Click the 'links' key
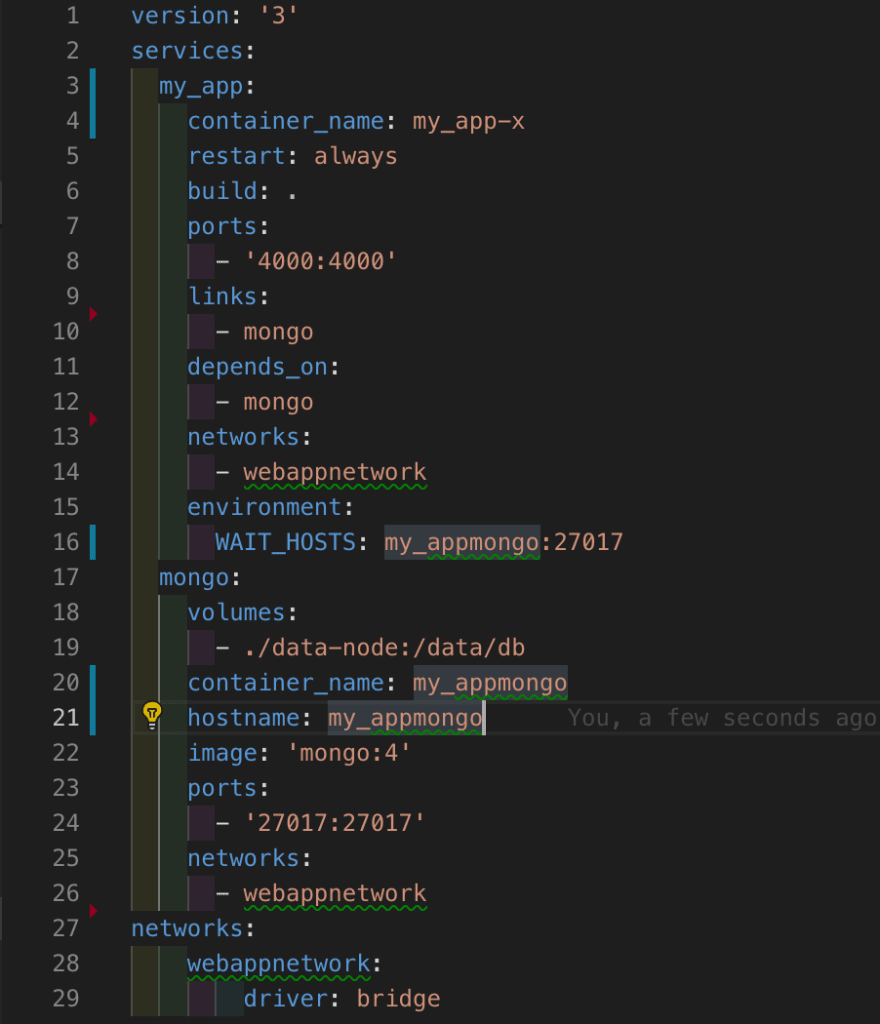The width and height of the screenshot is (880, 1024). tap(223, 296)
